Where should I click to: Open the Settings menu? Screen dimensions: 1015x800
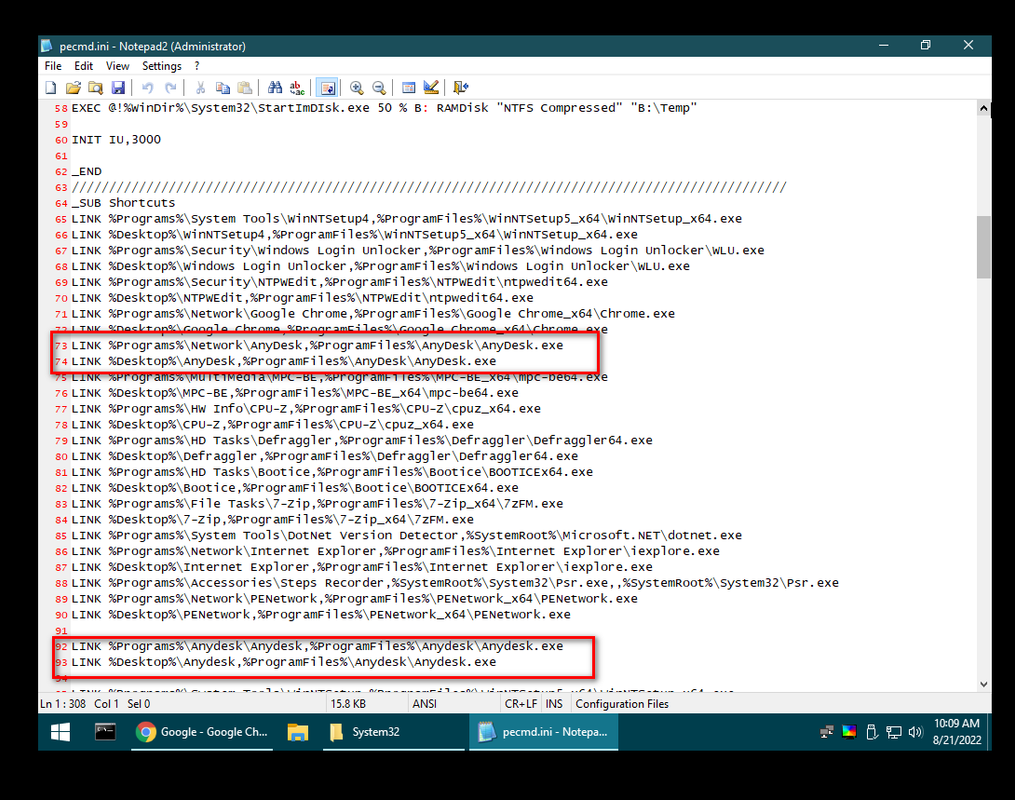(x=162, y=66)
